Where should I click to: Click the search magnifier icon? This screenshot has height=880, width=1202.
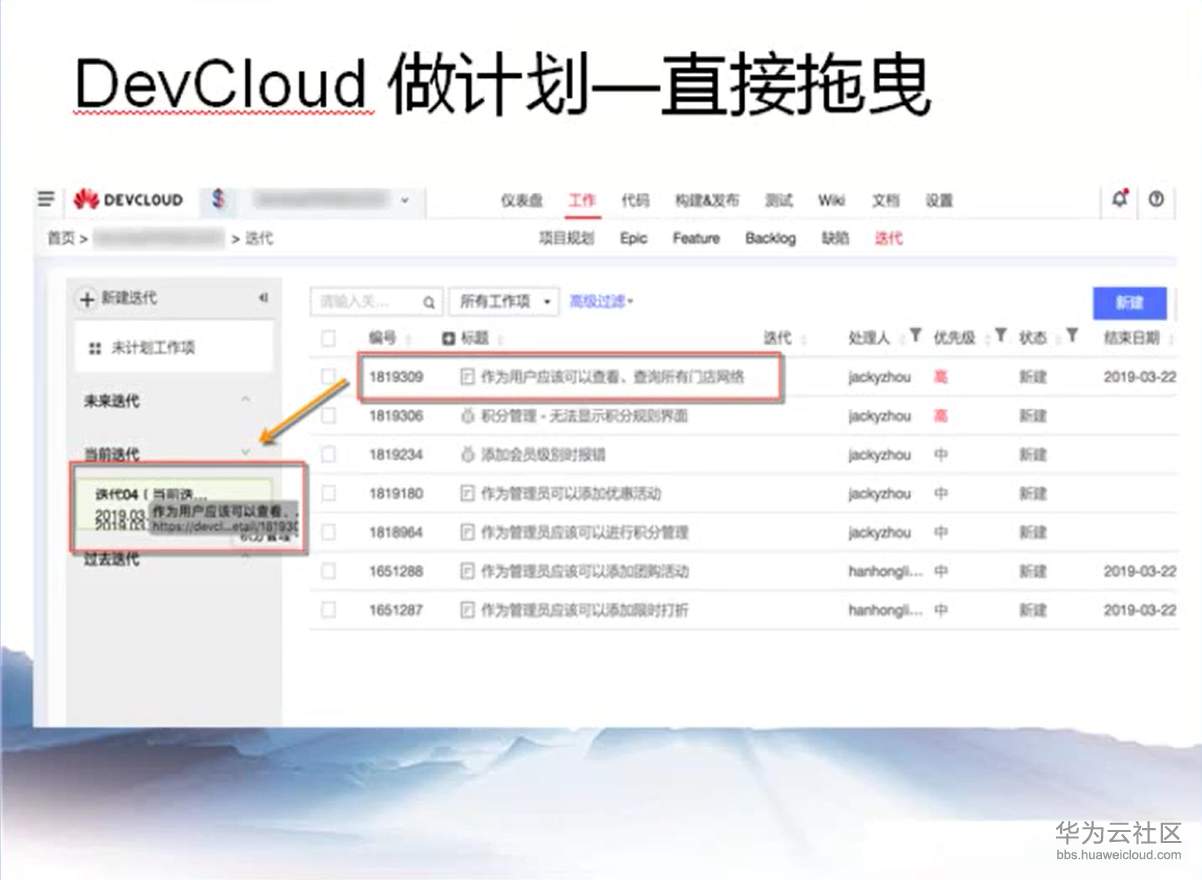[x=428, y=302]
